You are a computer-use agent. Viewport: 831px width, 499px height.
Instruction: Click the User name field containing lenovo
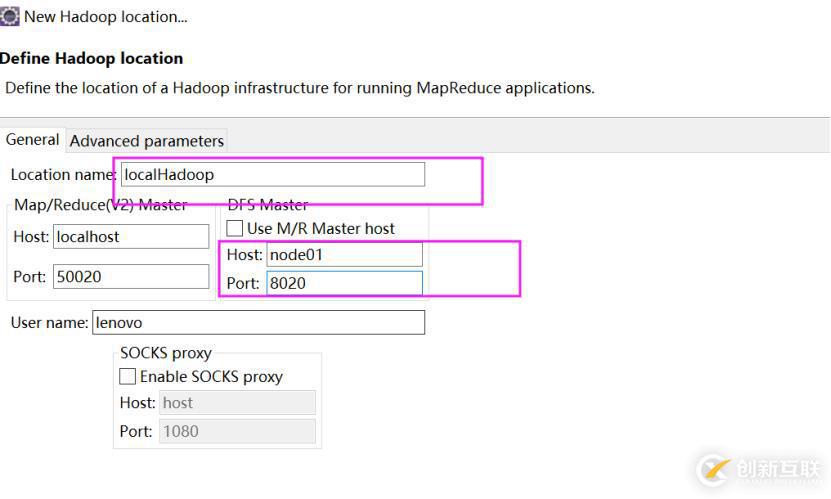pos(259,323)
